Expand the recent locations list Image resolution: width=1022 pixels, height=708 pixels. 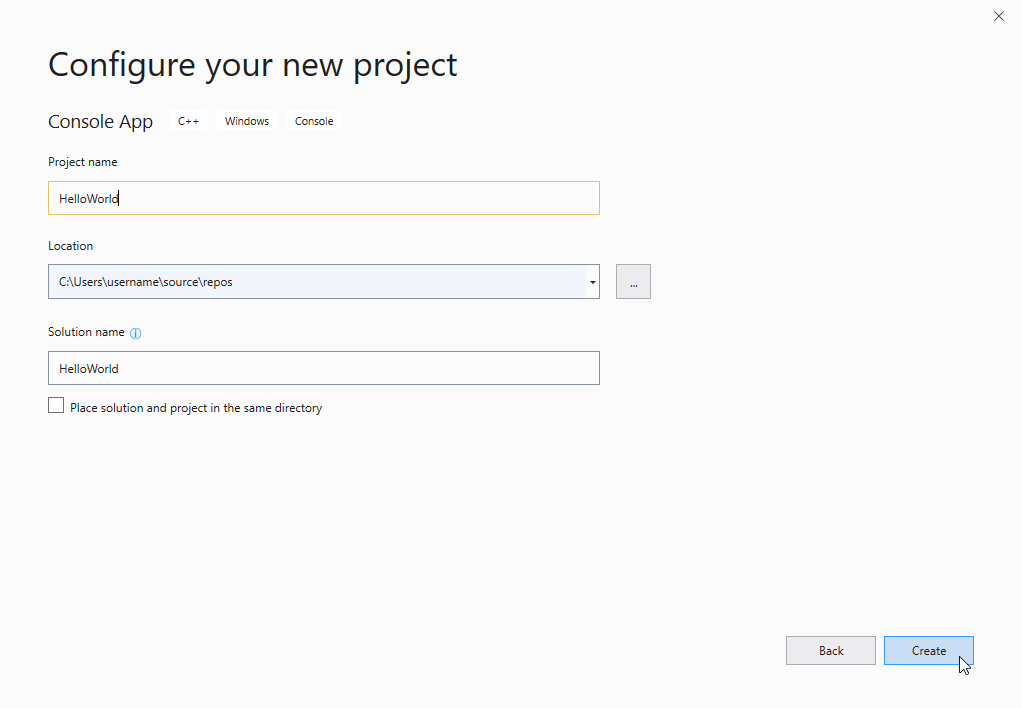(592, 281)
